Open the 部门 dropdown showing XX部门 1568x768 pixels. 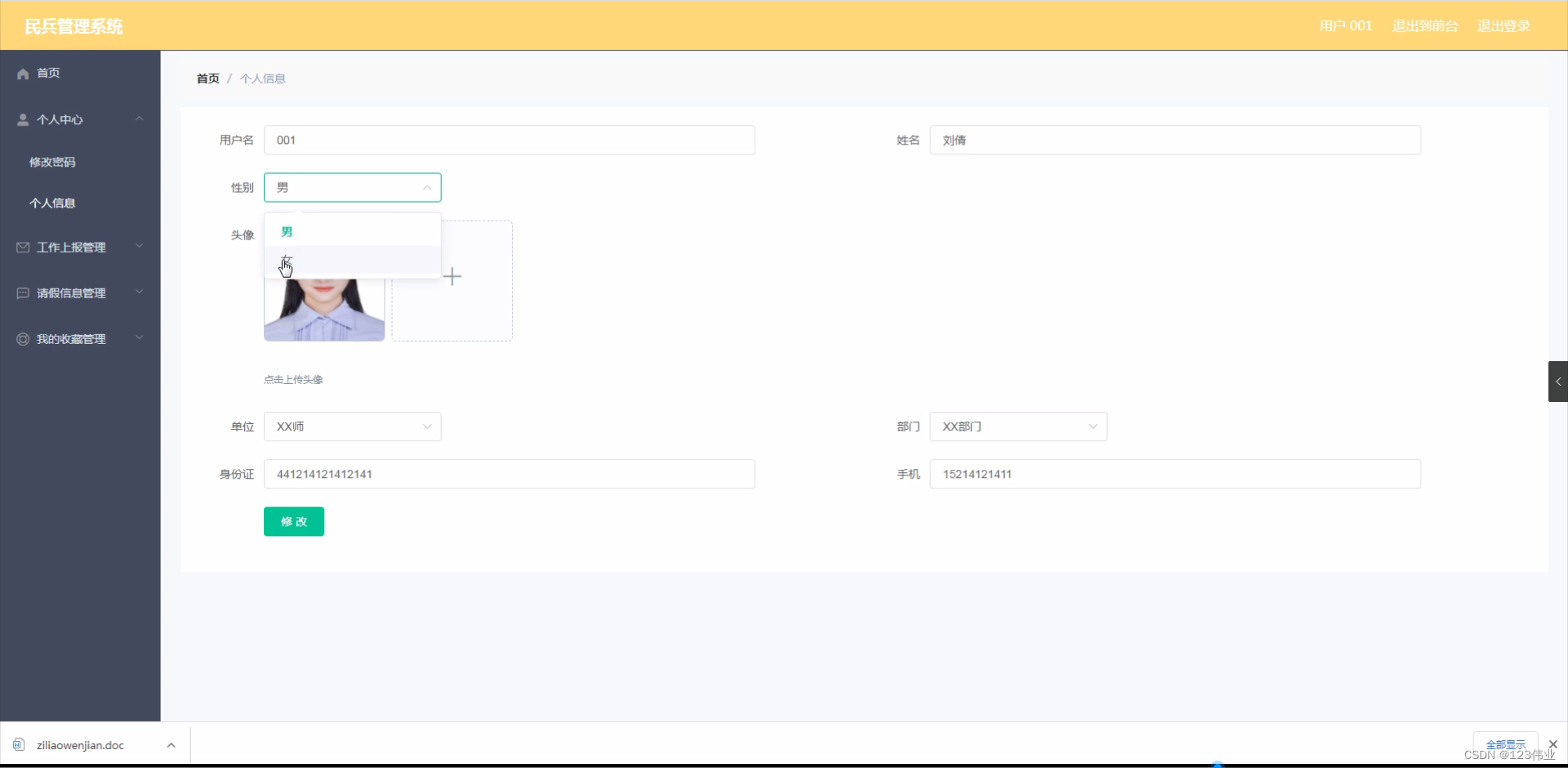1018,426
